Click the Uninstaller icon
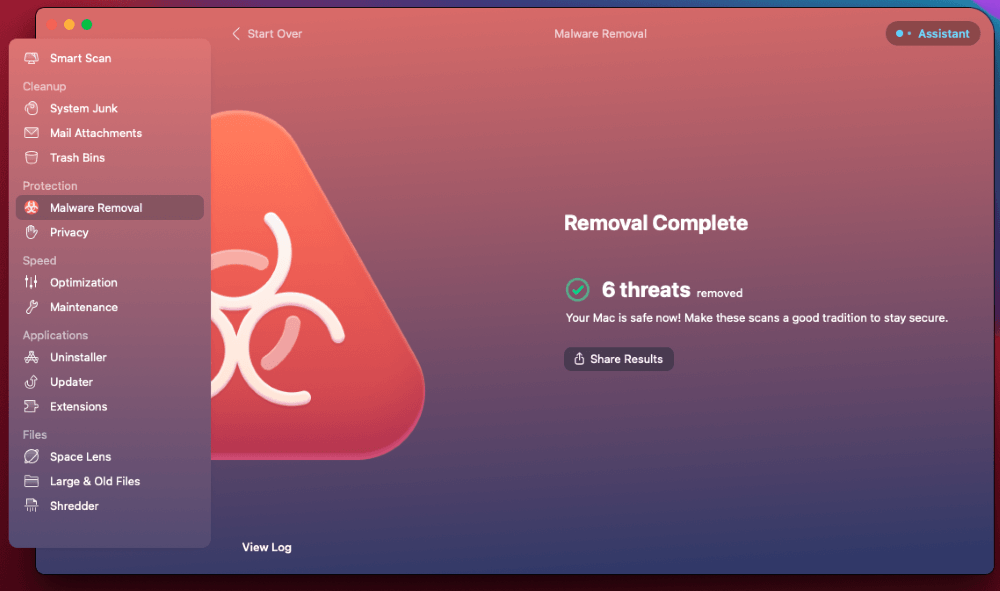This screenshot has height=591, width=1000. (x=31, y=357)
